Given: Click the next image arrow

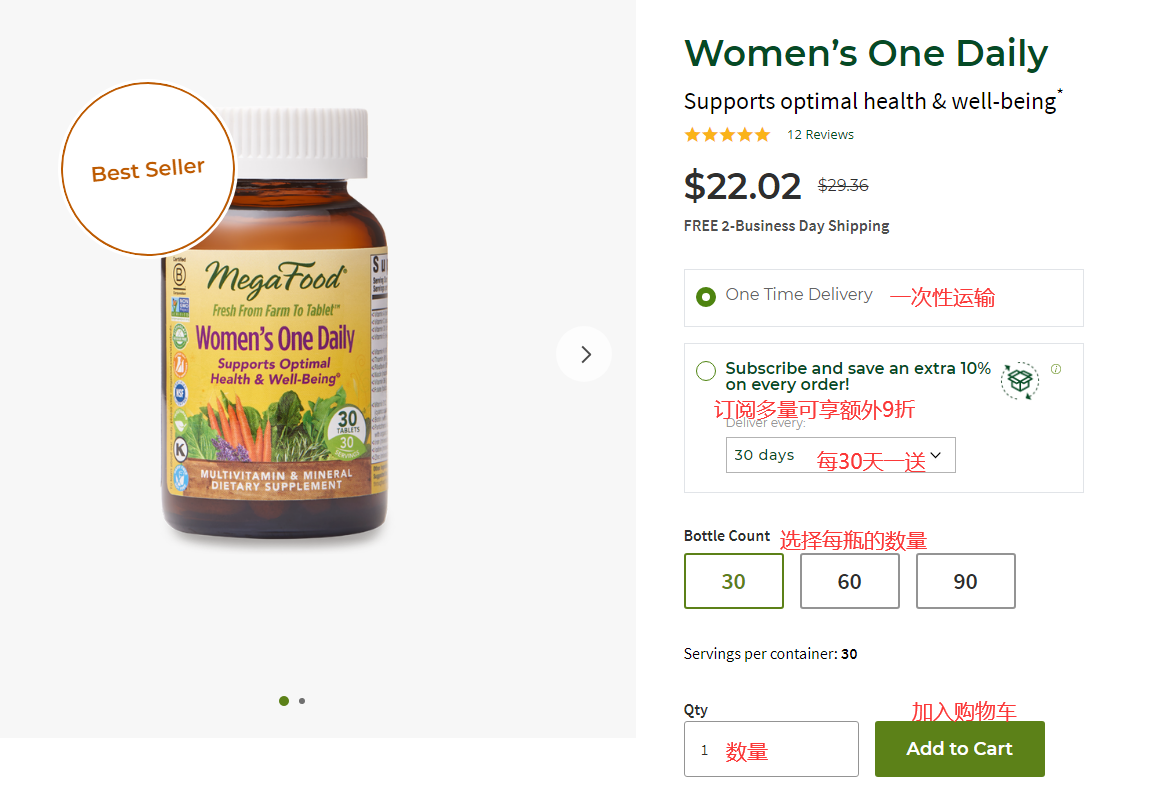Looking at the screenshot, I should (584, 354).
